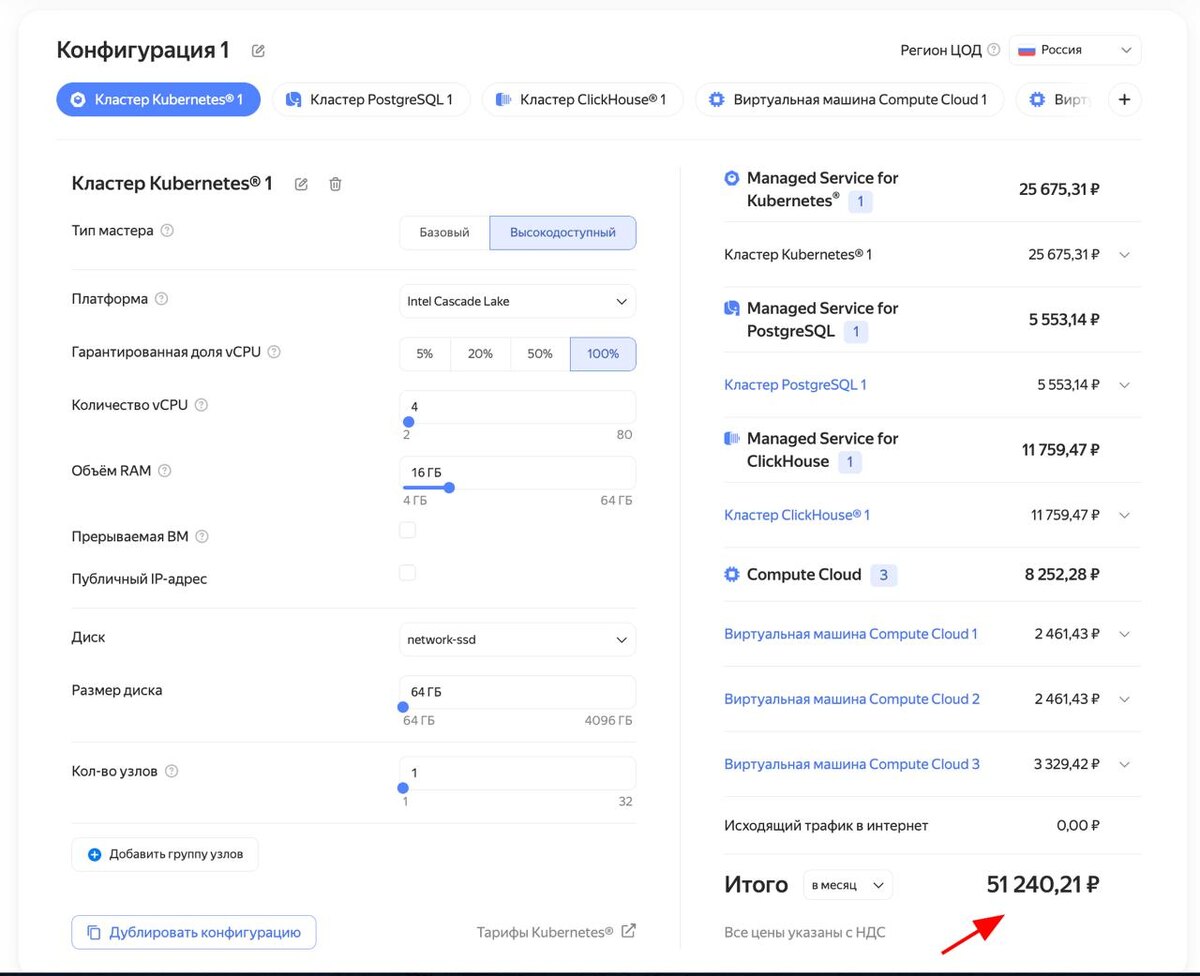This screenshot has height=976, width=1200.
Task: Set guaranteed vCPU share to 100%
Action: [603, 354]
